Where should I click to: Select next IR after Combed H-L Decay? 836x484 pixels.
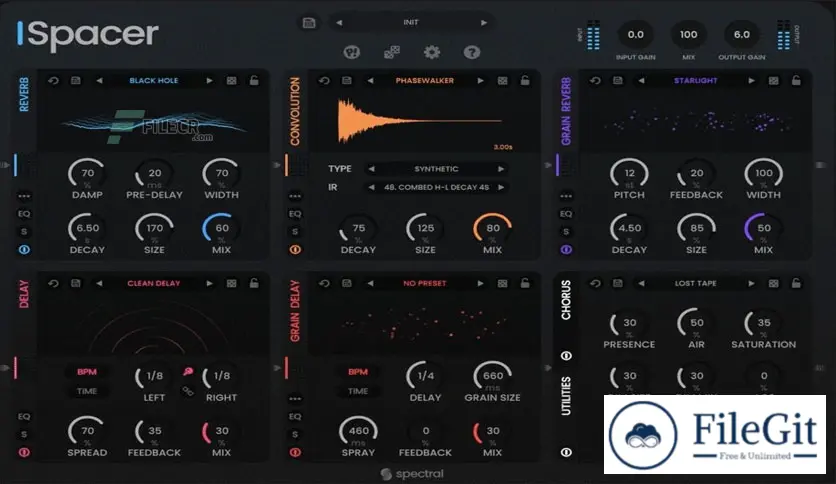501,188
